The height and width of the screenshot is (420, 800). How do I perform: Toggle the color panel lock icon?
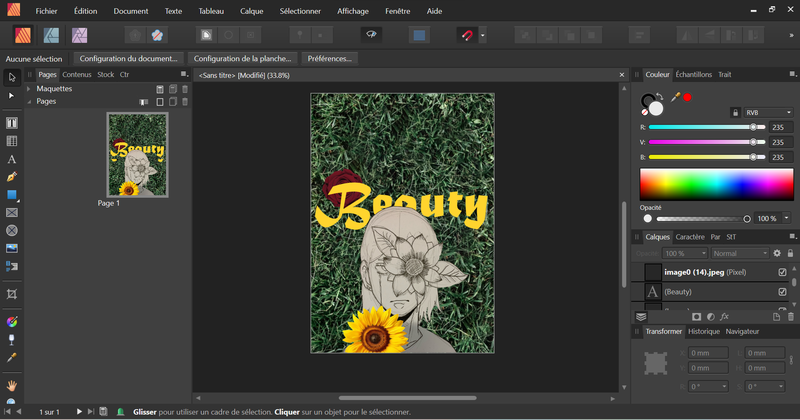735,113
